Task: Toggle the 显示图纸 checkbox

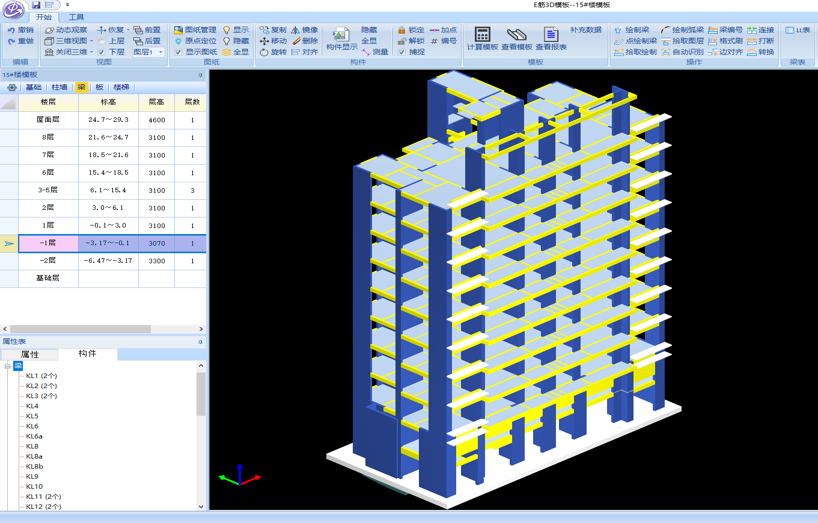Action: [x=178, y=52]
